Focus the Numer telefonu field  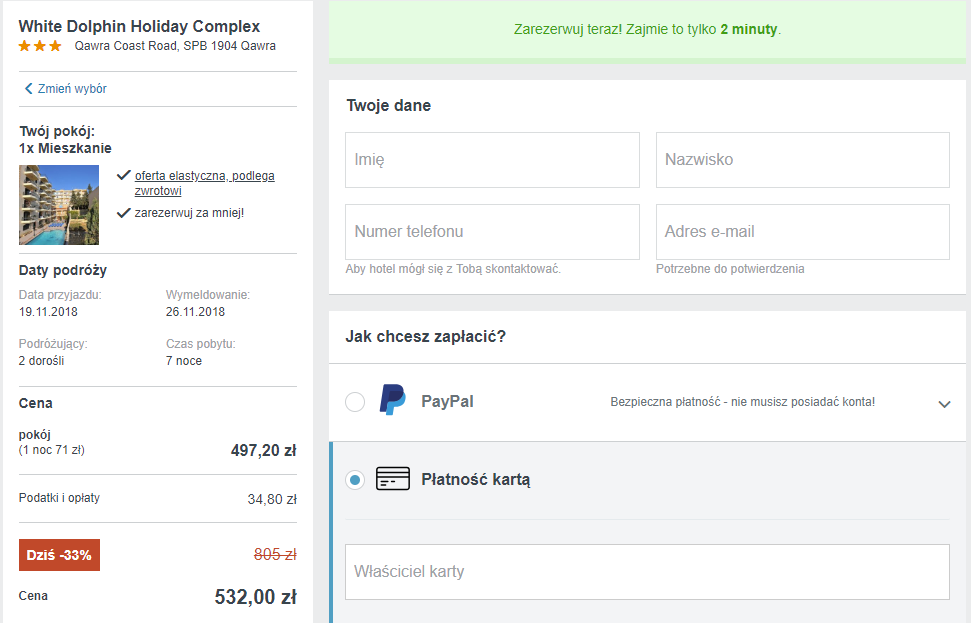pyautogui.click(x=492, y=232)
